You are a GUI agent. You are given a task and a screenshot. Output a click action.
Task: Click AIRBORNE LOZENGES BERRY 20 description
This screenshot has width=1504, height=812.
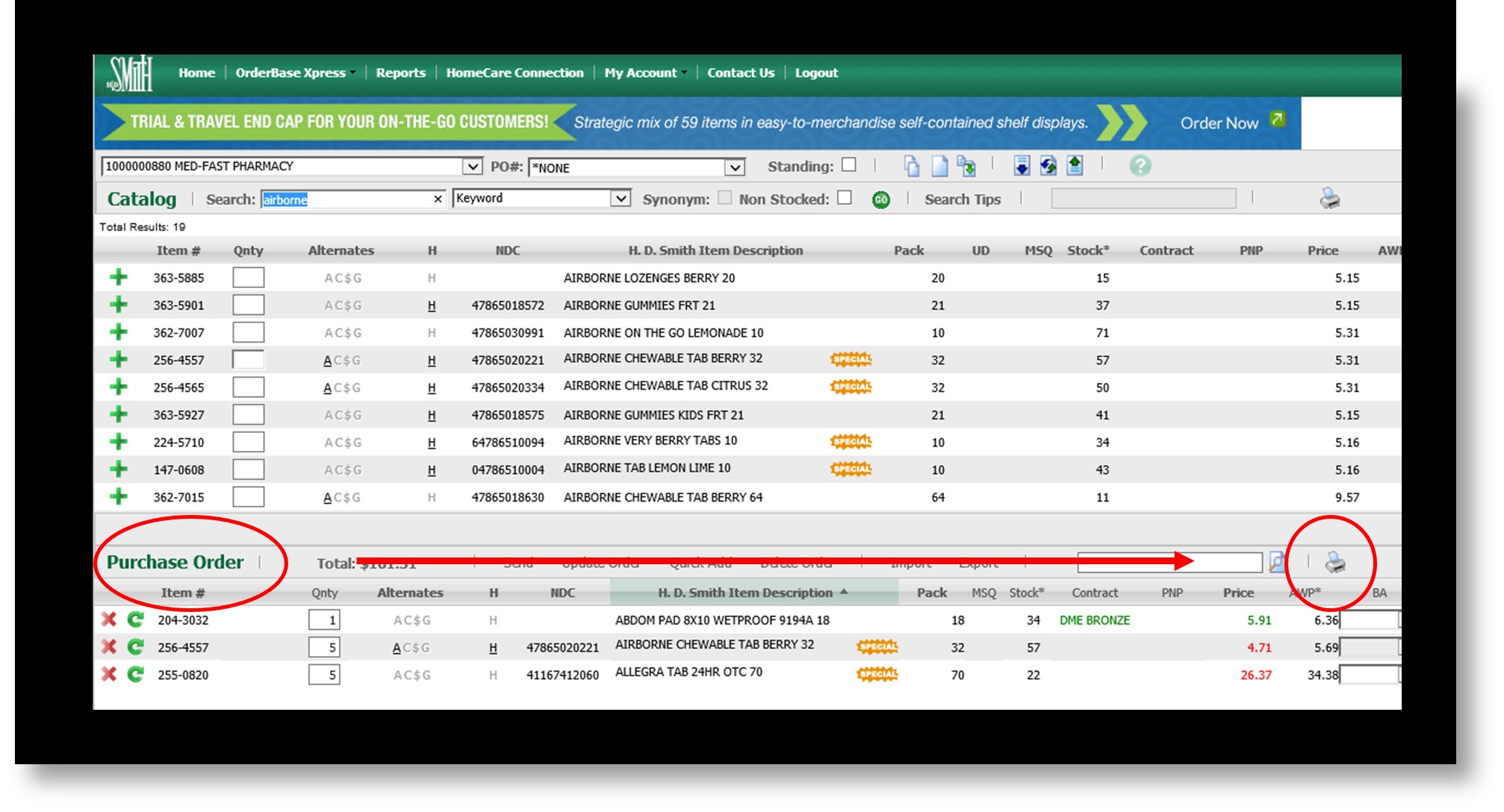click(x=649, y=278)
